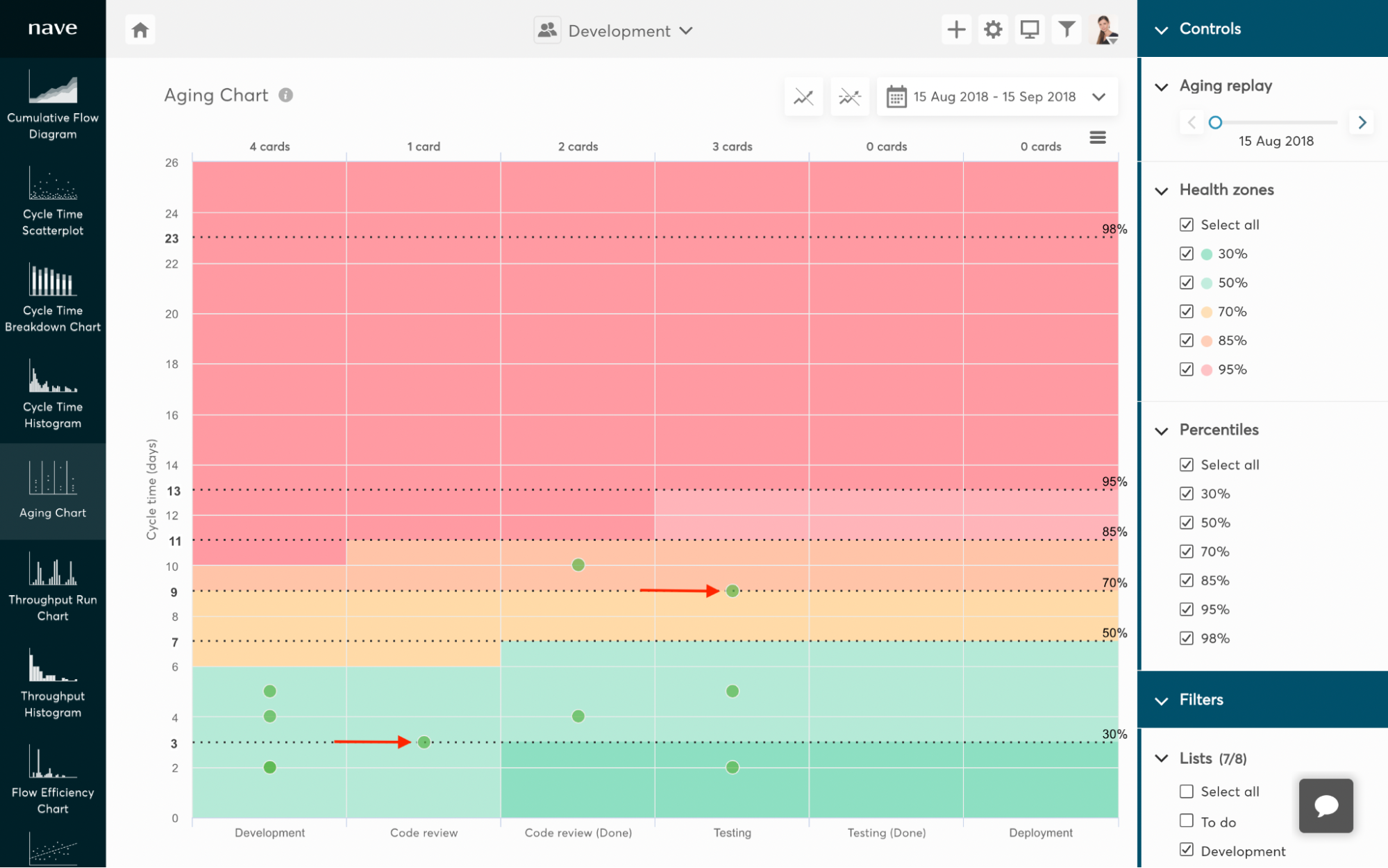Open Cumulative Flow Diagram in sidebar
This screenshot has width=1388, height=868.
coord(53,105)
